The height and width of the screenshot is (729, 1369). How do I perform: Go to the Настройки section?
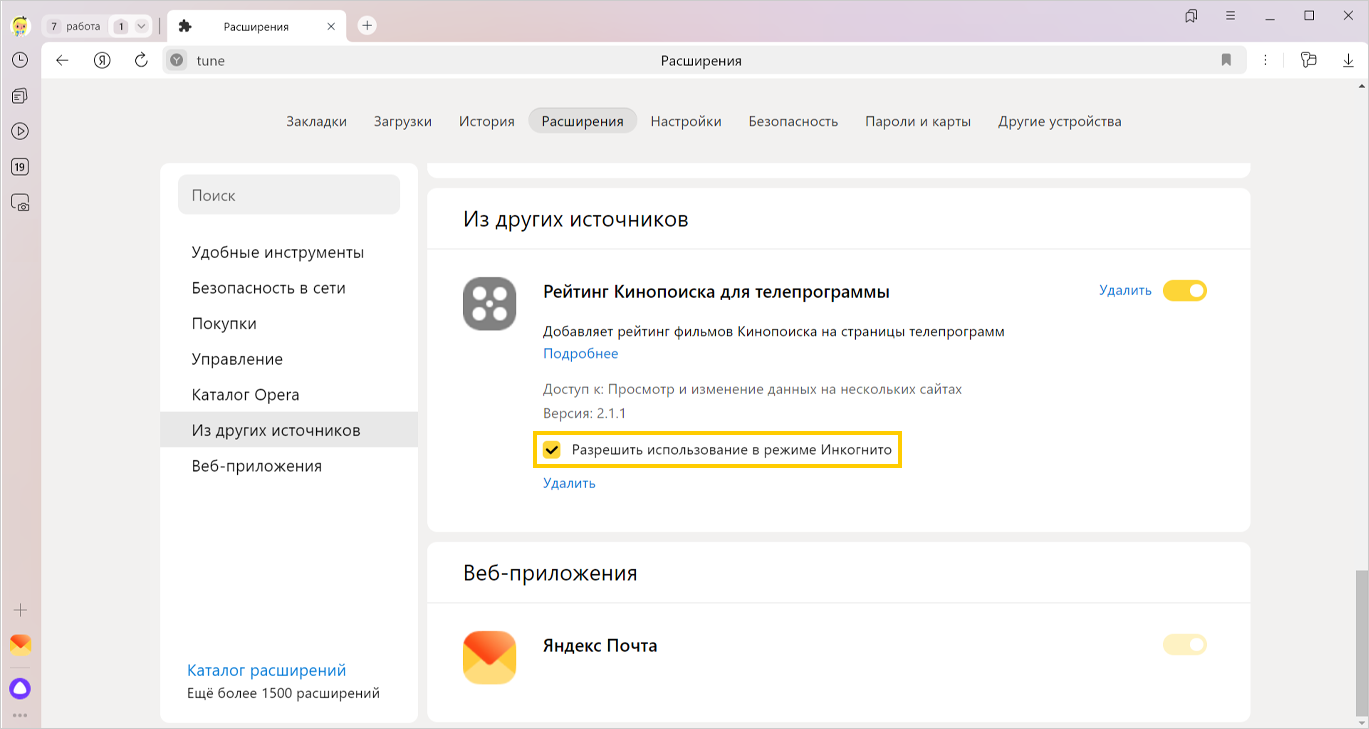pos(686,121)
